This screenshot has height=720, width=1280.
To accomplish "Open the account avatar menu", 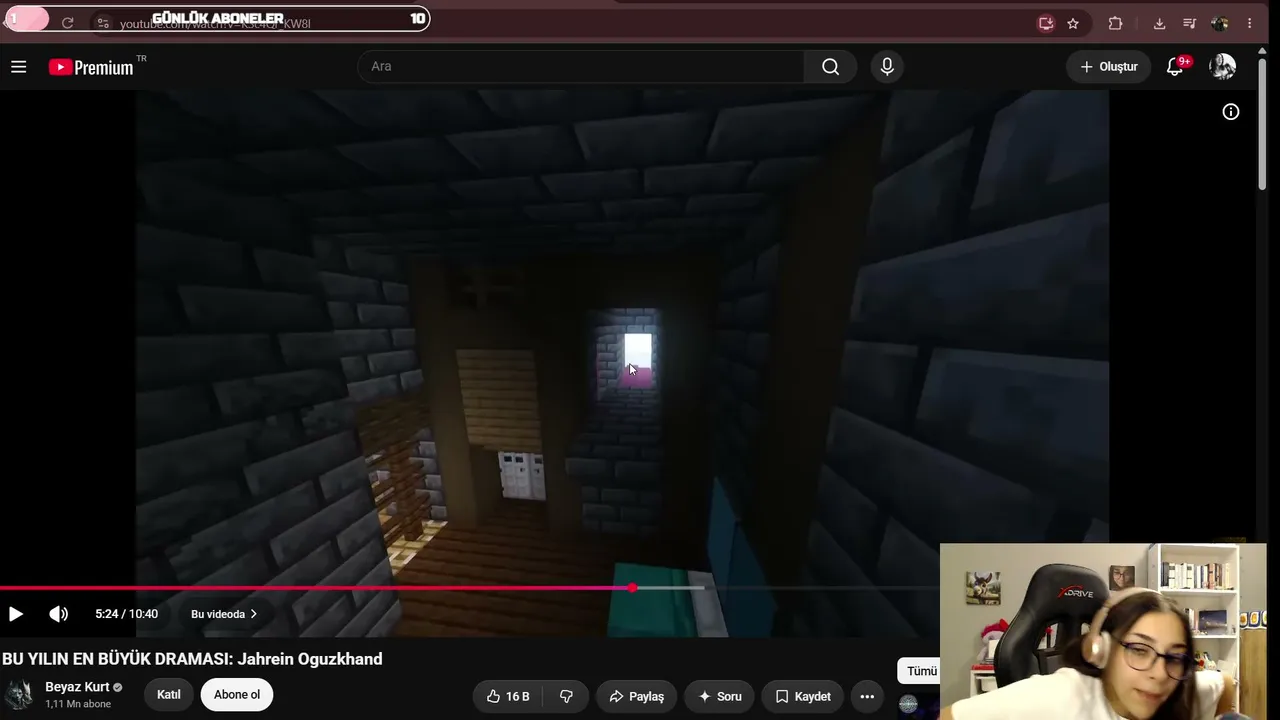I will point(1222,67).
